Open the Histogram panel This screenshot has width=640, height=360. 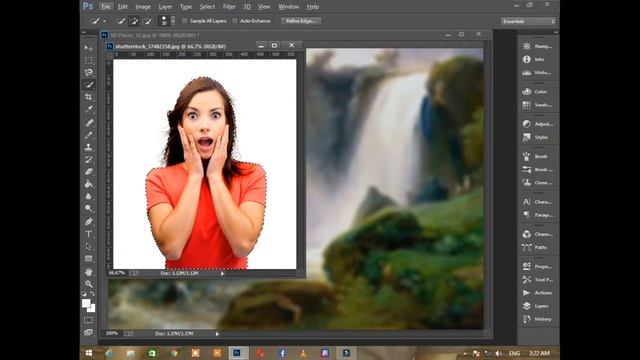tap(538, 73)
